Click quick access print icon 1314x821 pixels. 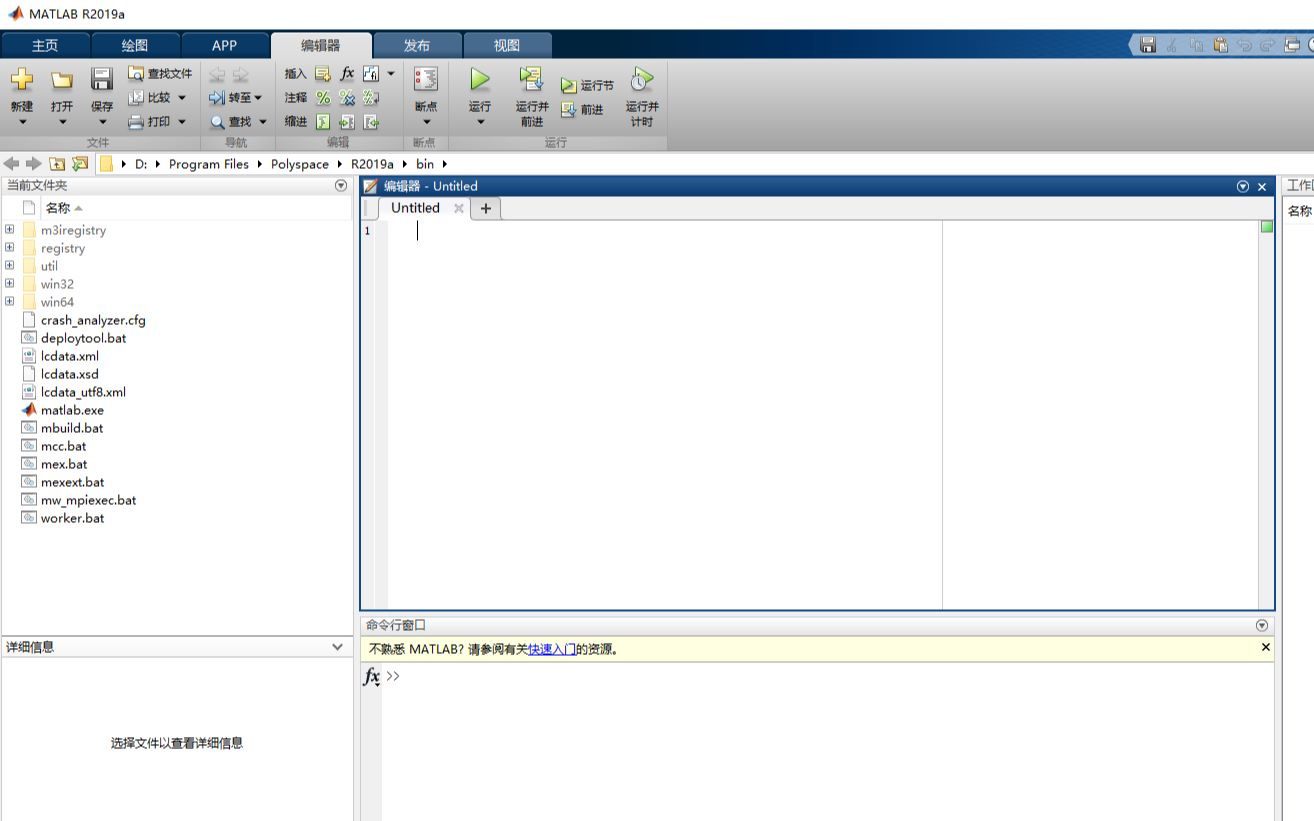coord(1292,45)
